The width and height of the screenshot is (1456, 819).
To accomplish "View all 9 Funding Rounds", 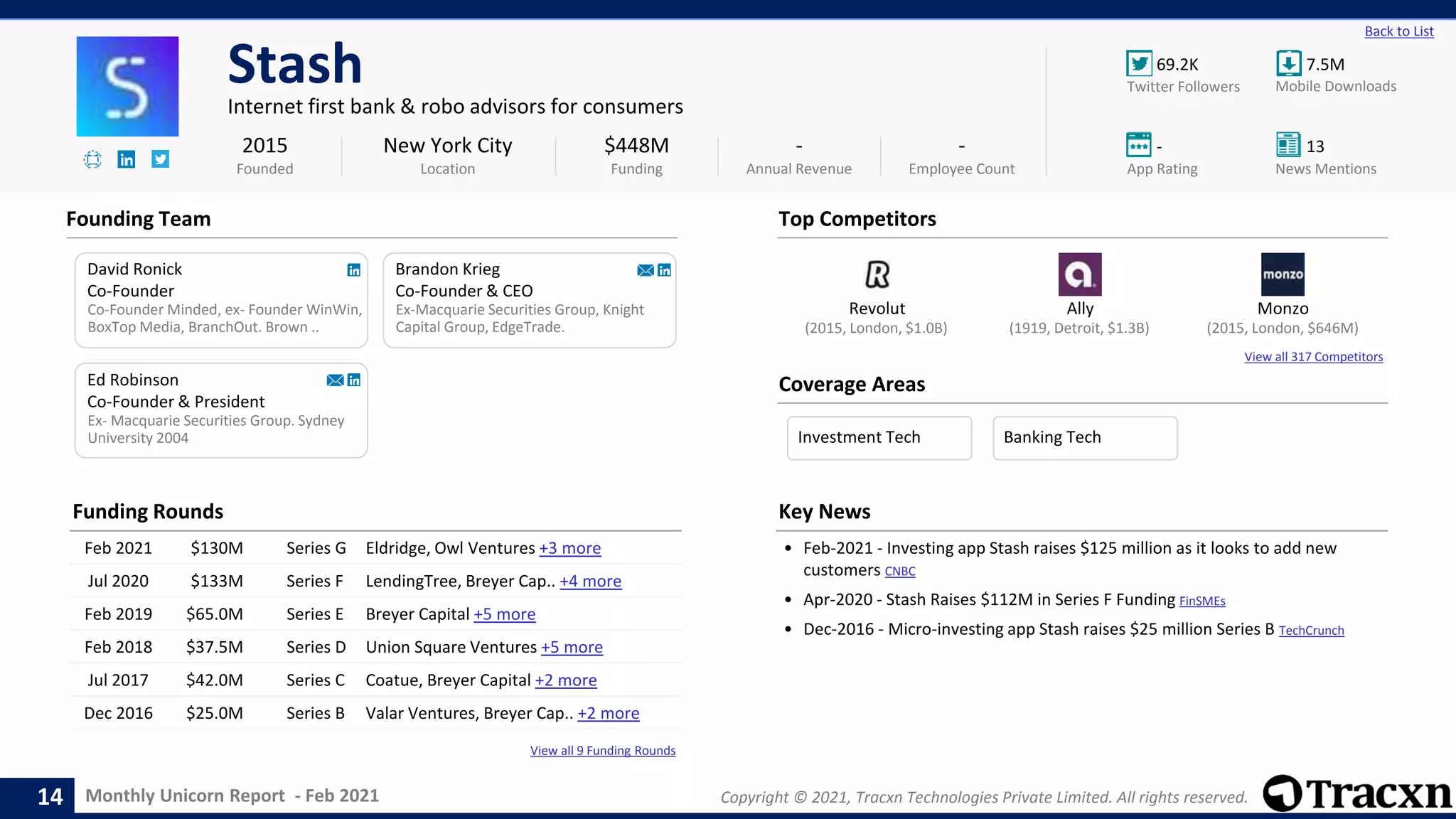I will point(603,751).
